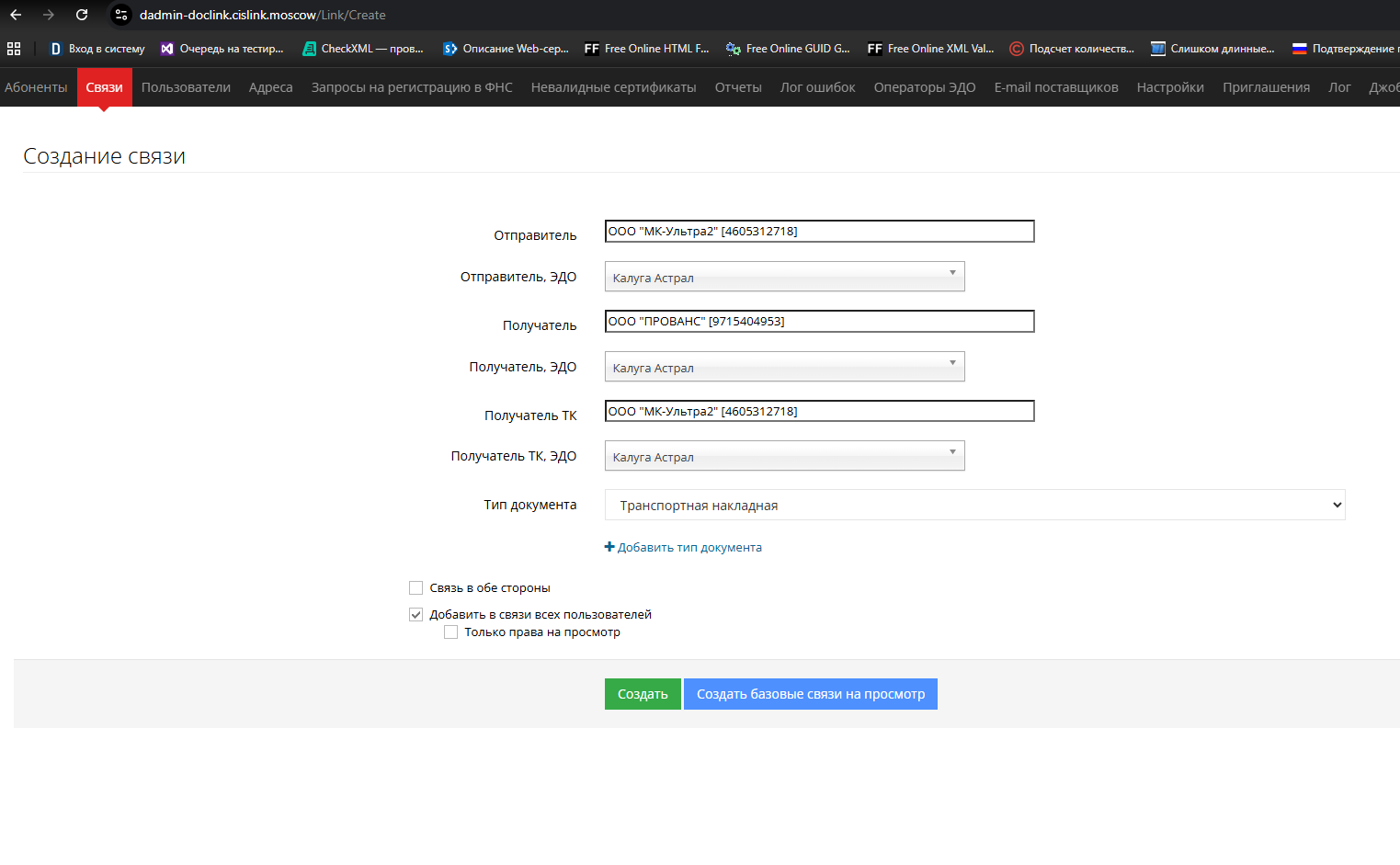The width and height of the screenshot is (1400, 865).
Task: Open the apps grid in bookmarks bar
Action: point(14,49)
